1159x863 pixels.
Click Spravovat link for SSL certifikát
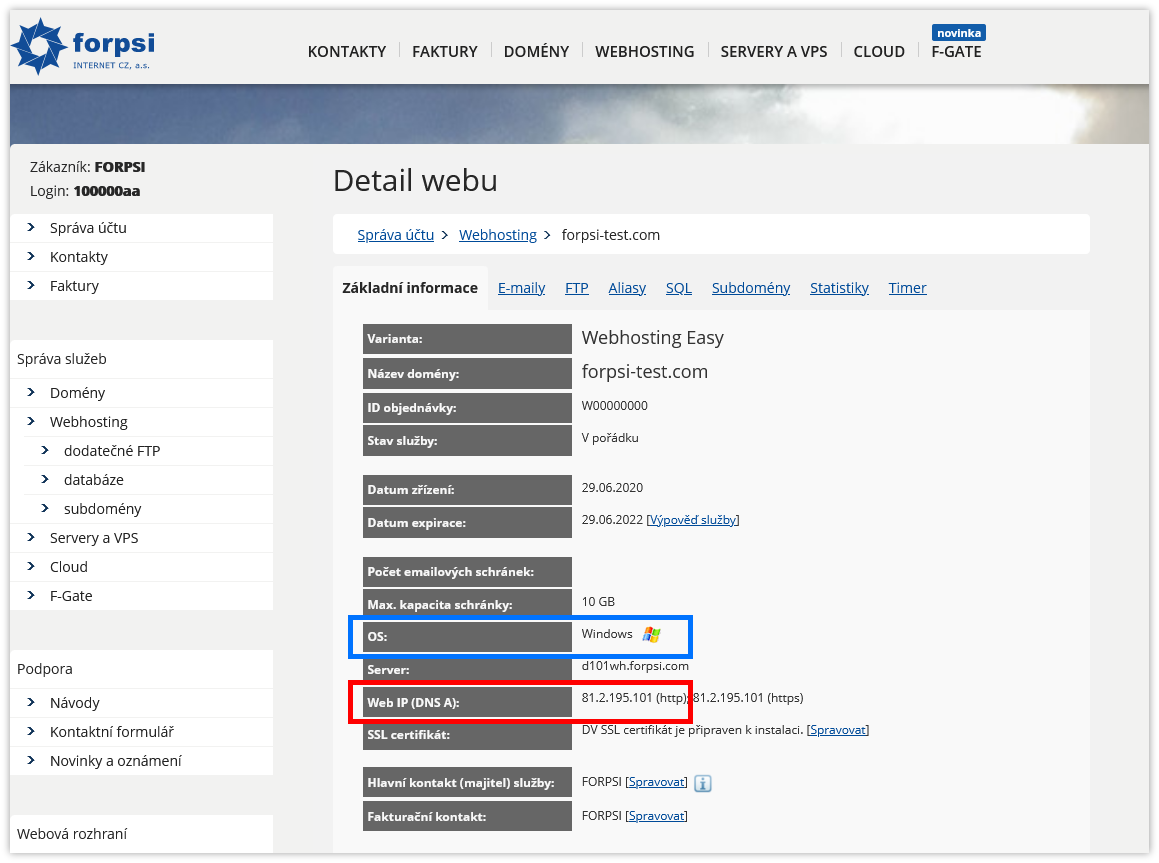point(837,730)
